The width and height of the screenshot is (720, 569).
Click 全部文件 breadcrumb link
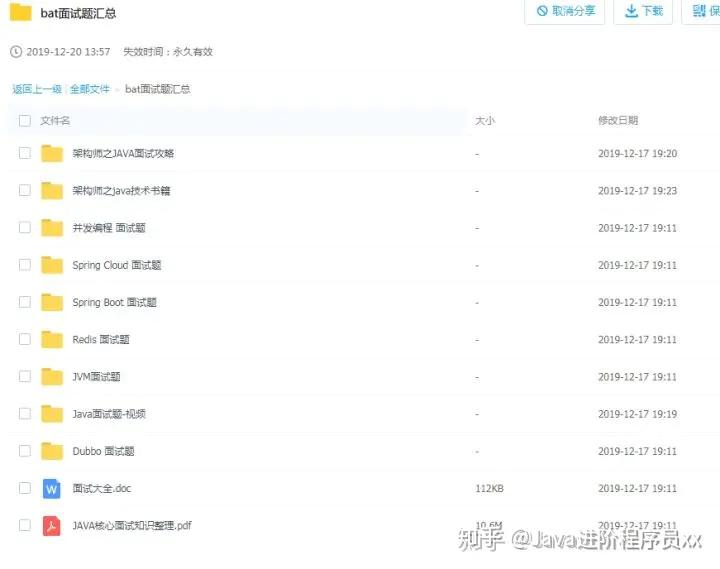[90, 89]
